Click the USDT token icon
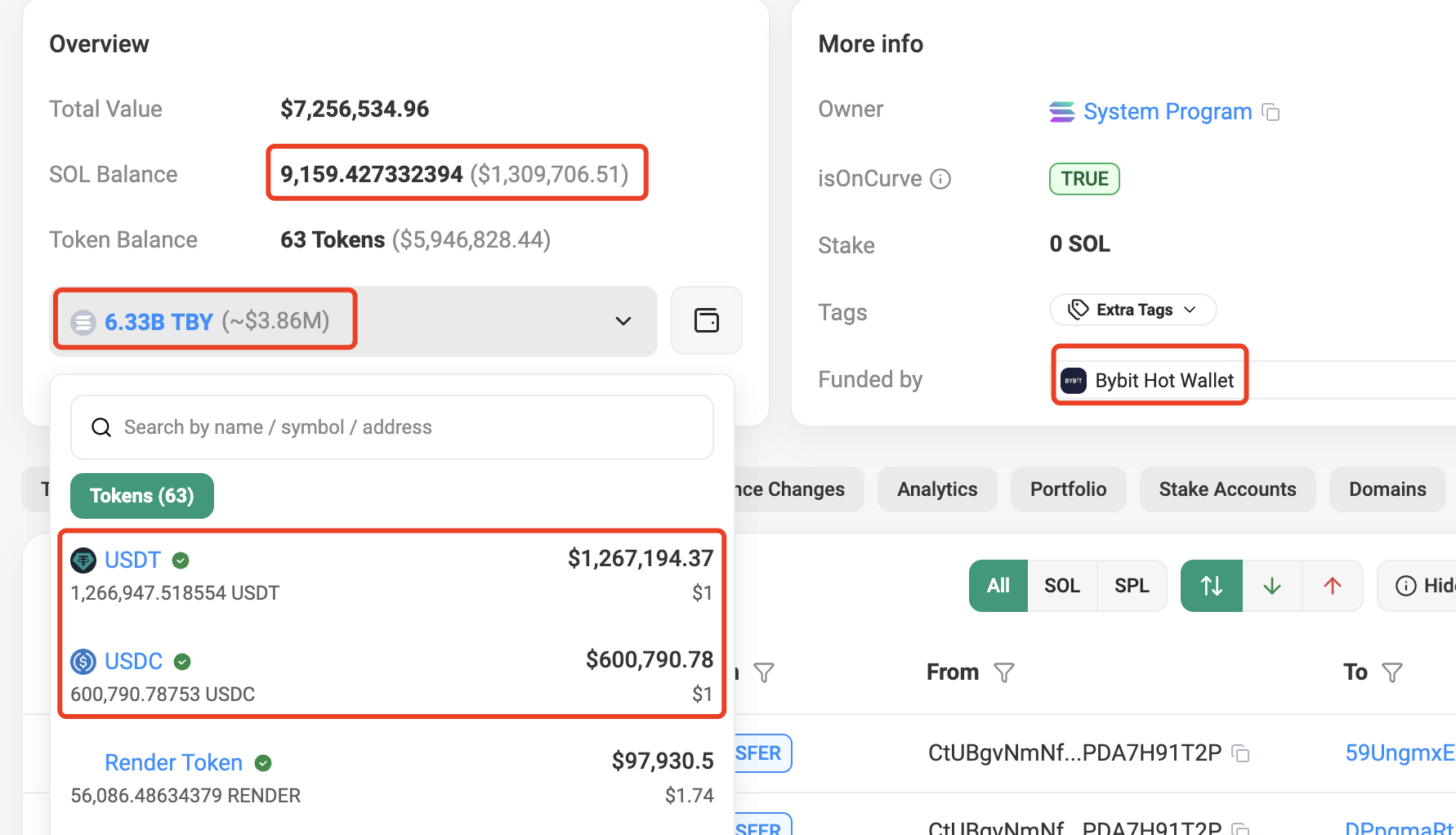This screenshot has width=1456, height=835. tap(83, 560)
